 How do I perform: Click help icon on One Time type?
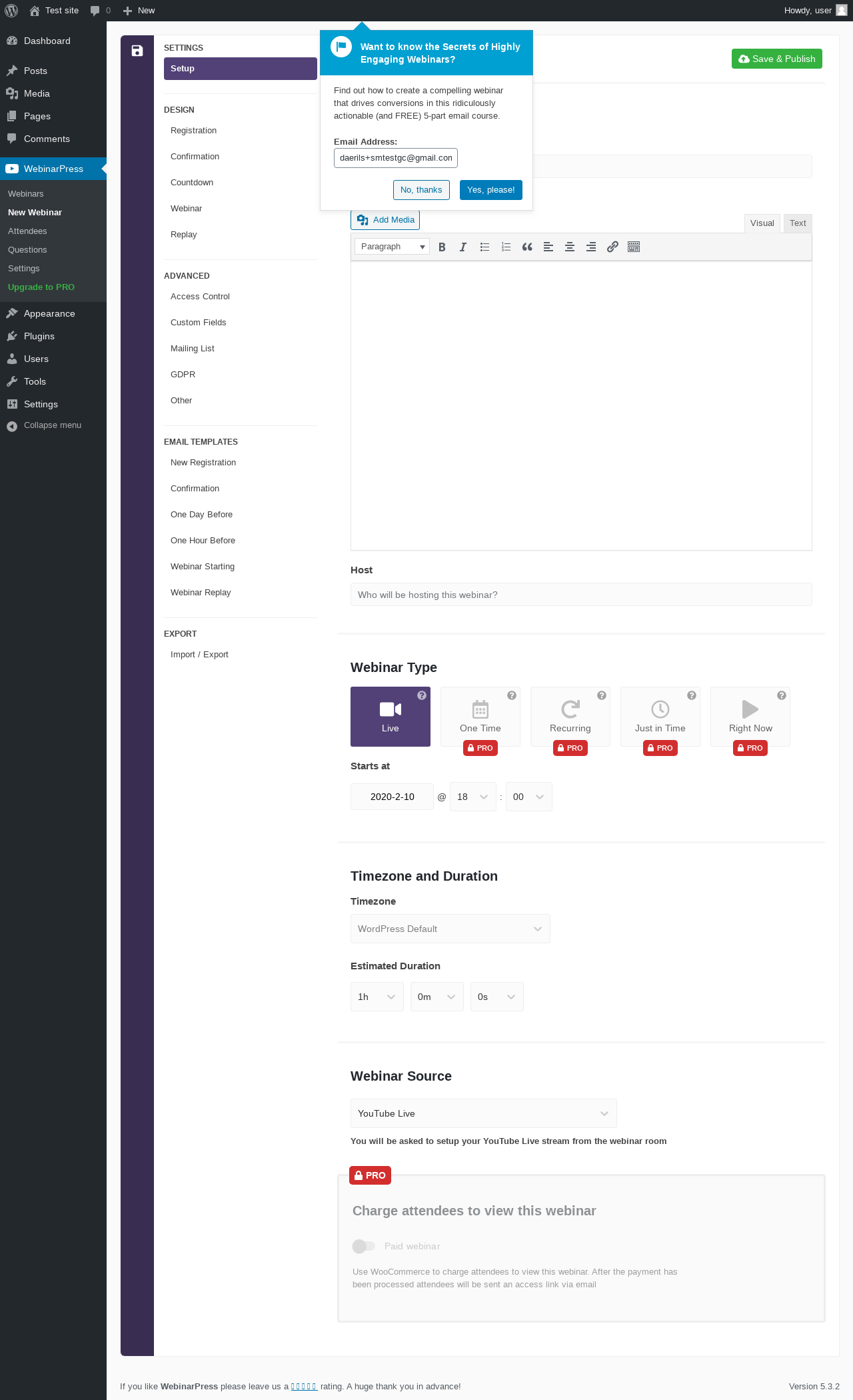coord(512,695)
